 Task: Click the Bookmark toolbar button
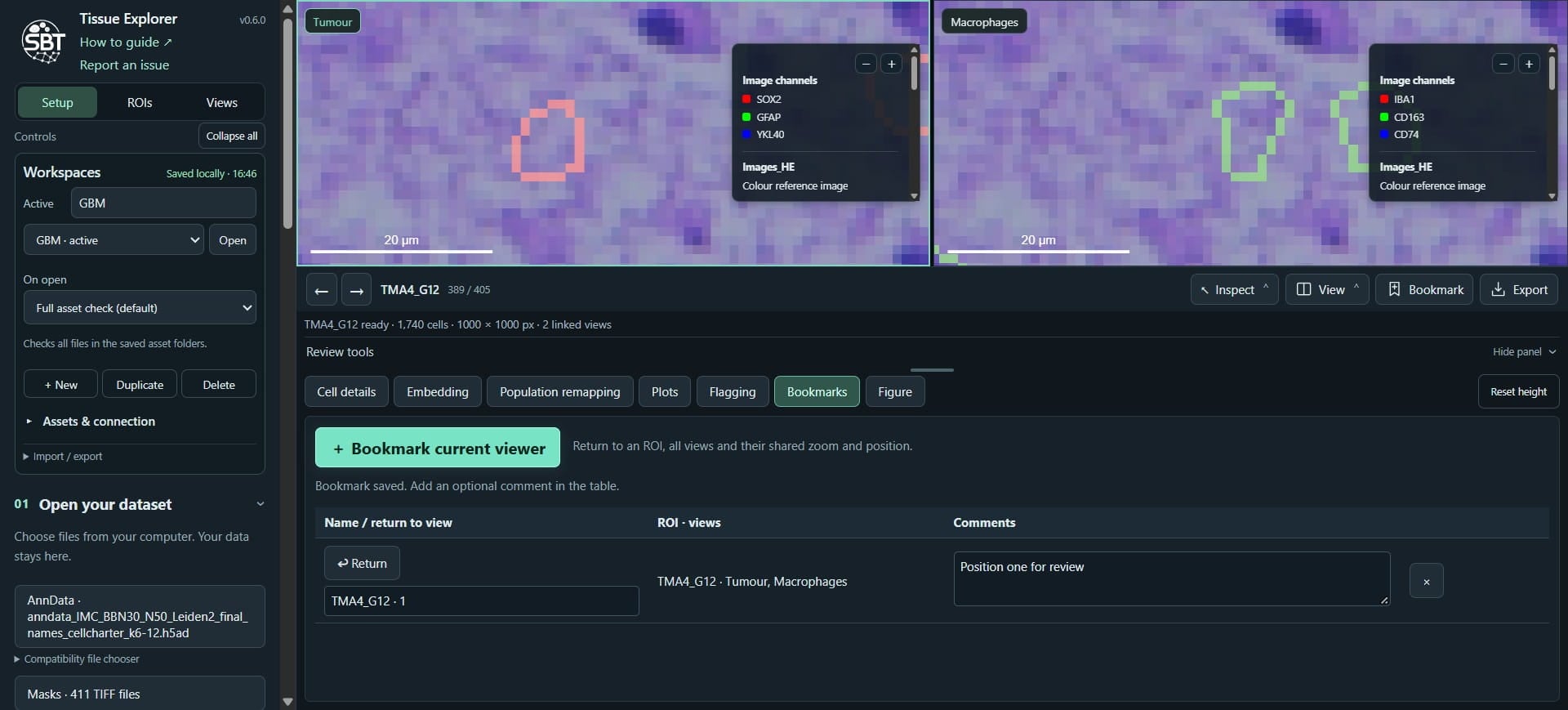click(1424, 289)
